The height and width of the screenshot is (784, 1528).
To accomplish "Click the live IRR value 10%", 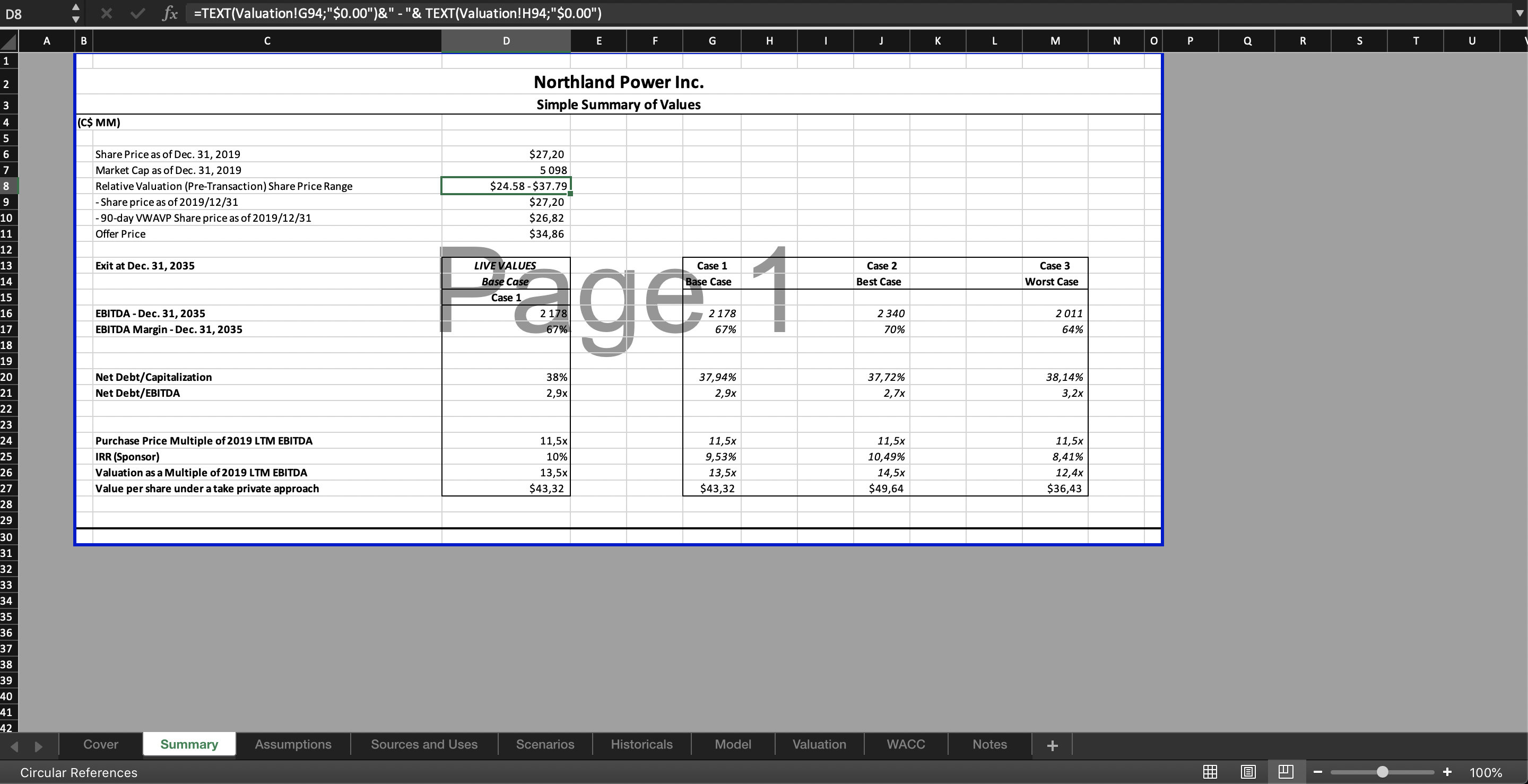I will 557,456.
